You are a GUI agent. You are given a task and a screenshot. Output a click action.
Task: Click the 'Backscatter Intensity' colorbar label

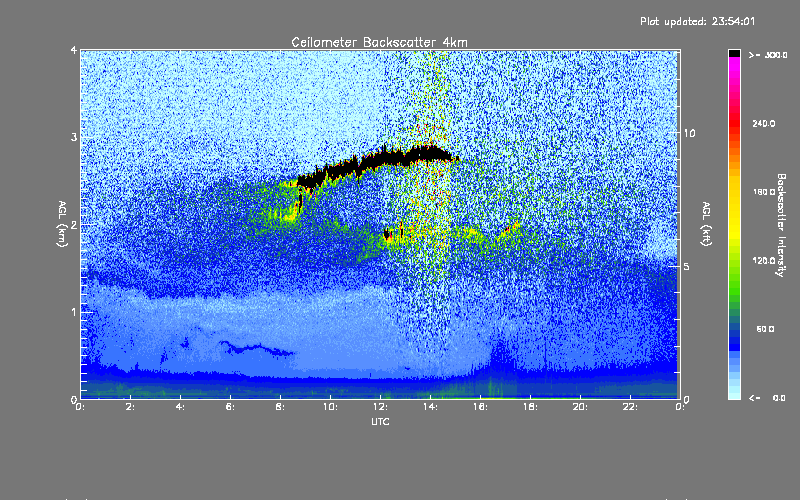click(x=781, y=225)
